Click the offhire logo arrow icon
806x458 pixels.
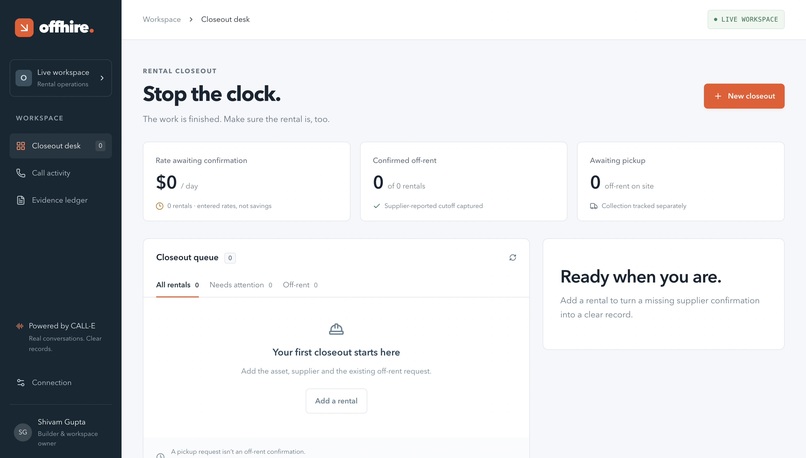coord(24,27)
